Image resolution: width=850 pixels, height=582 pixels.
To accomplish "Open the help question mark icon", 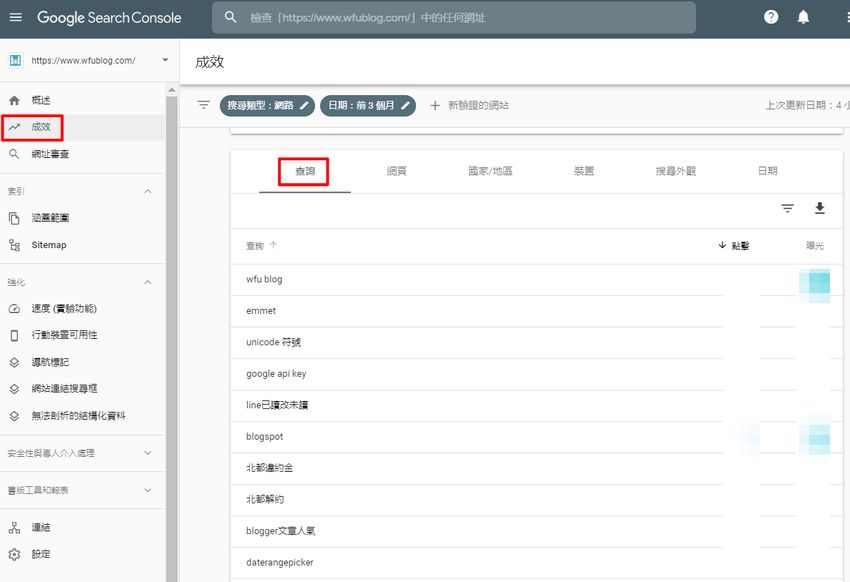I will (771, 17).
